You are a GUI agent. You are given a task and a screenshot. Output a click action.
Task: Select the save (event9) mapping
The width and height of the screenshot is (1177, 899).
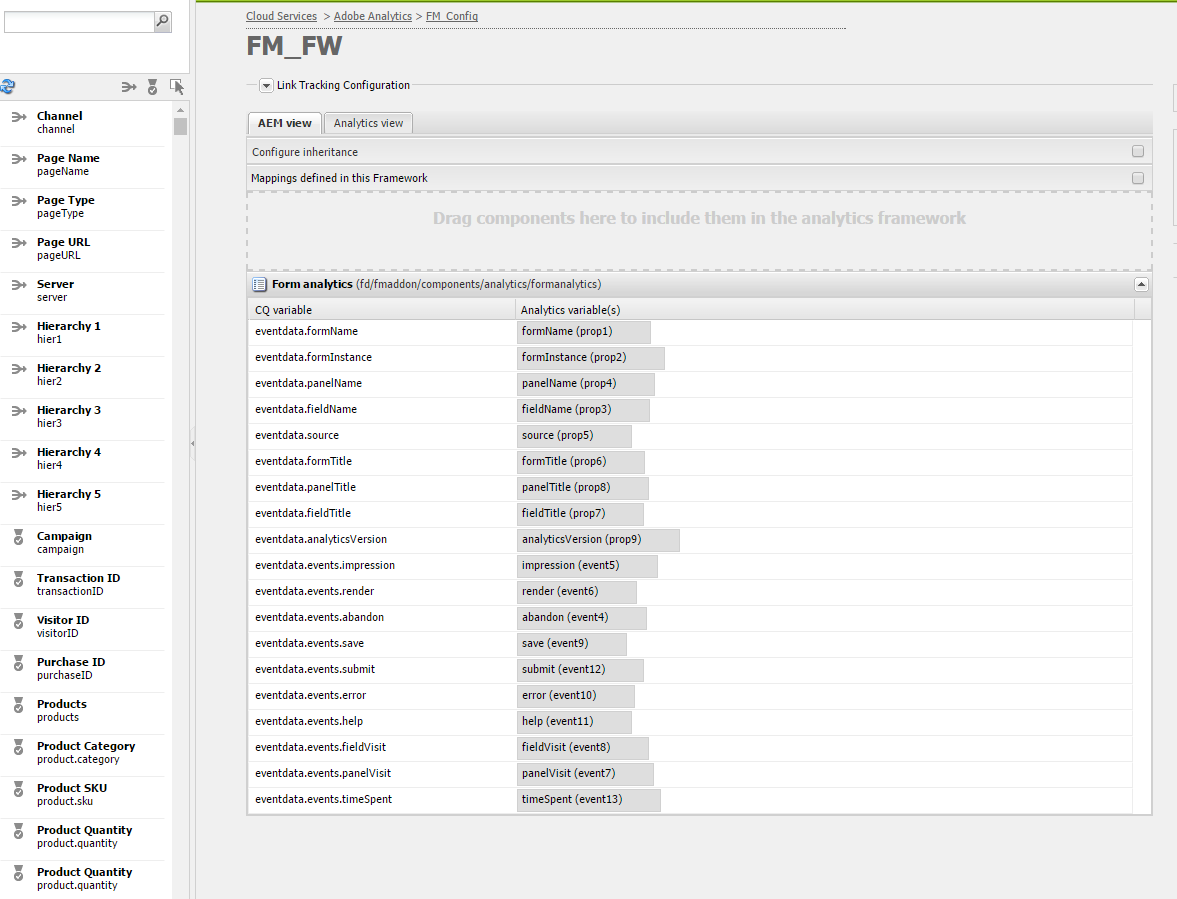tap(572, 644)
